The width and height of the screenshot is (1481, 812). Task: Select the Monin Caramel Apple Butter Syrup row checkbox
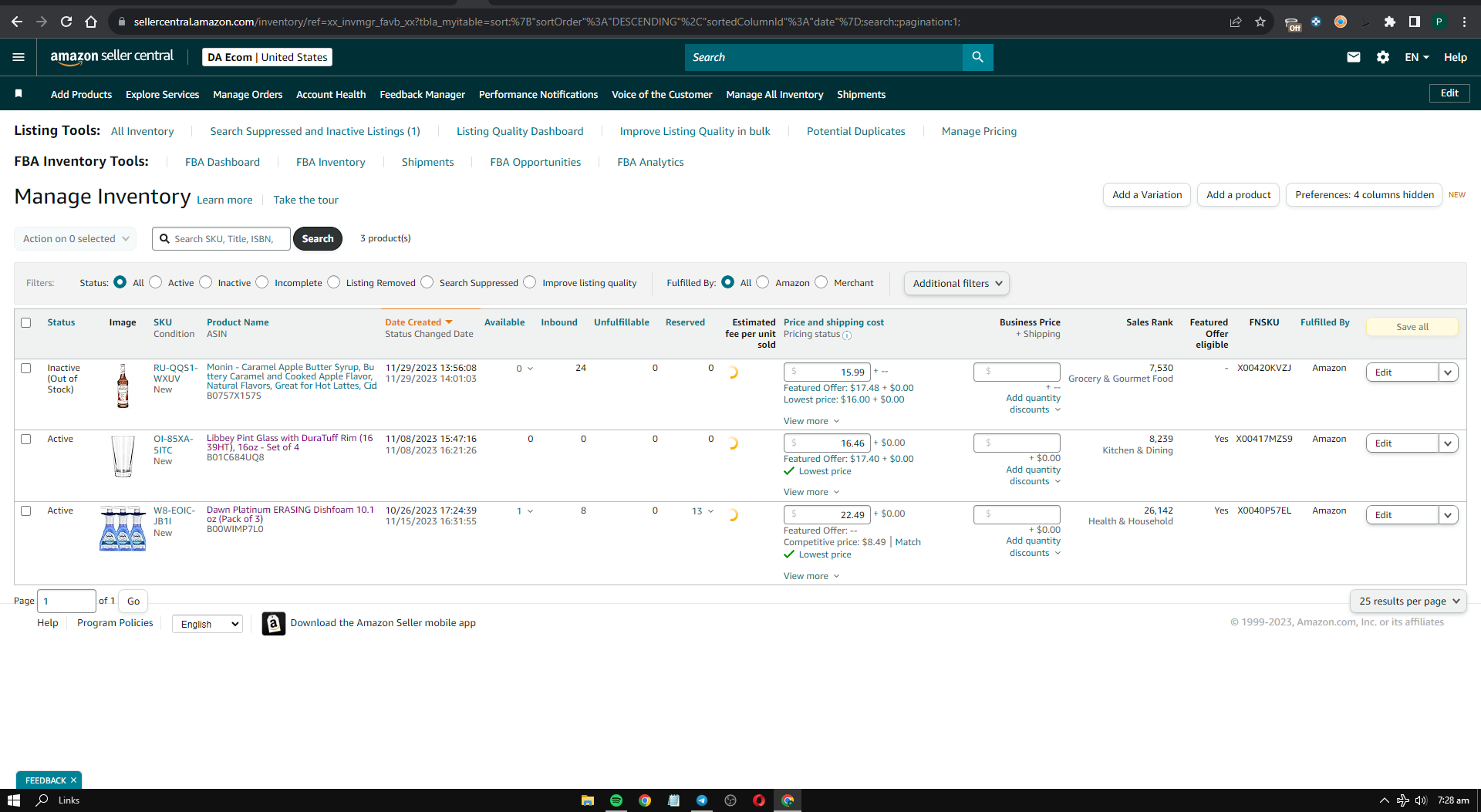pos(26,368)
